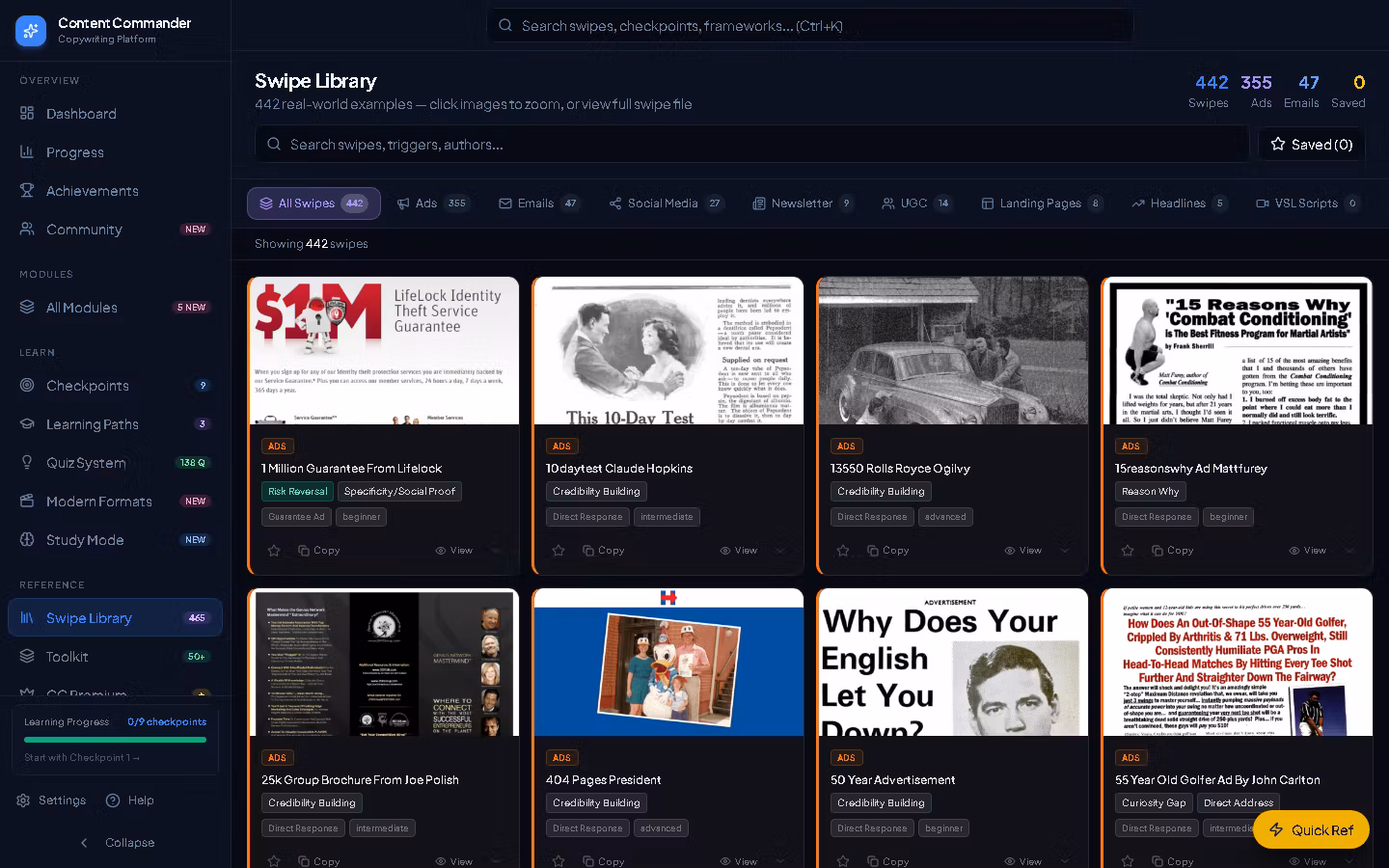Image resolution: width=1389 pixels, height=868 pixels.
Task: Go to Checkpoints in the sidebar
Action: click(x=115, y=386)
